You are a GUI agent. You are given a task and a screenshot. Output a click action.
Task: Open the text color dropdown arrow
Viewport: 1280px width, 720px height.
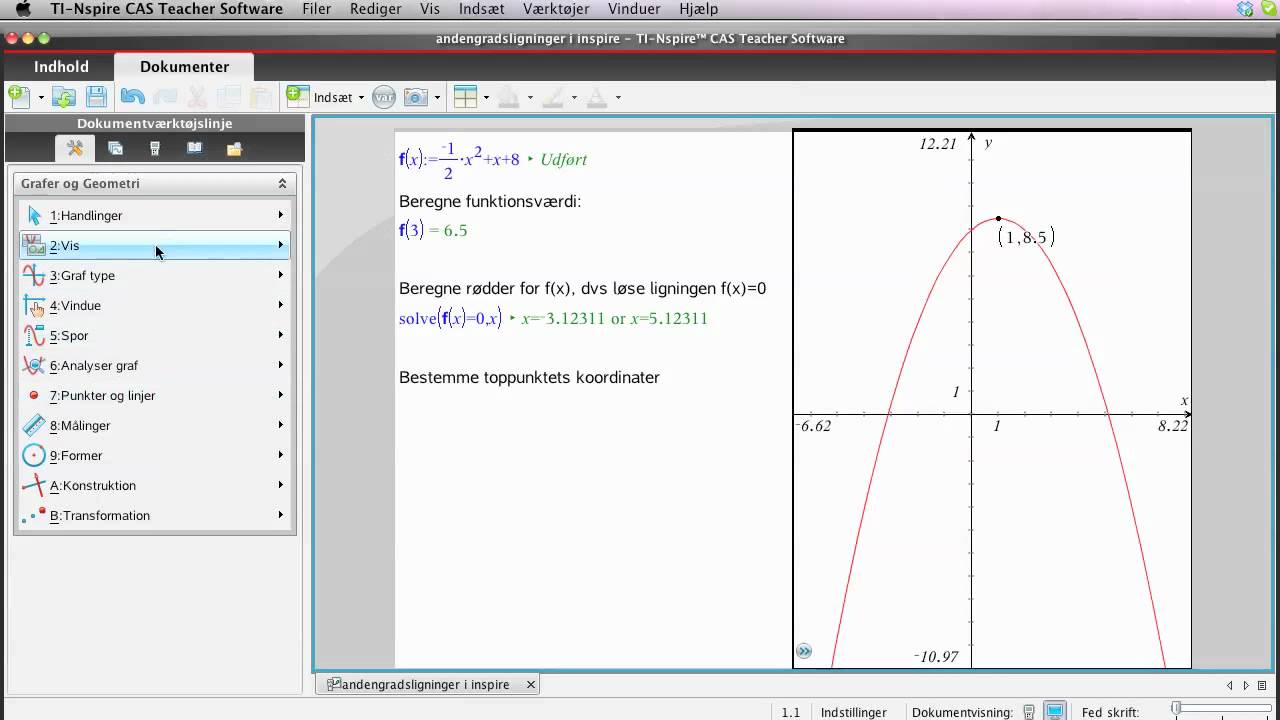618,98
